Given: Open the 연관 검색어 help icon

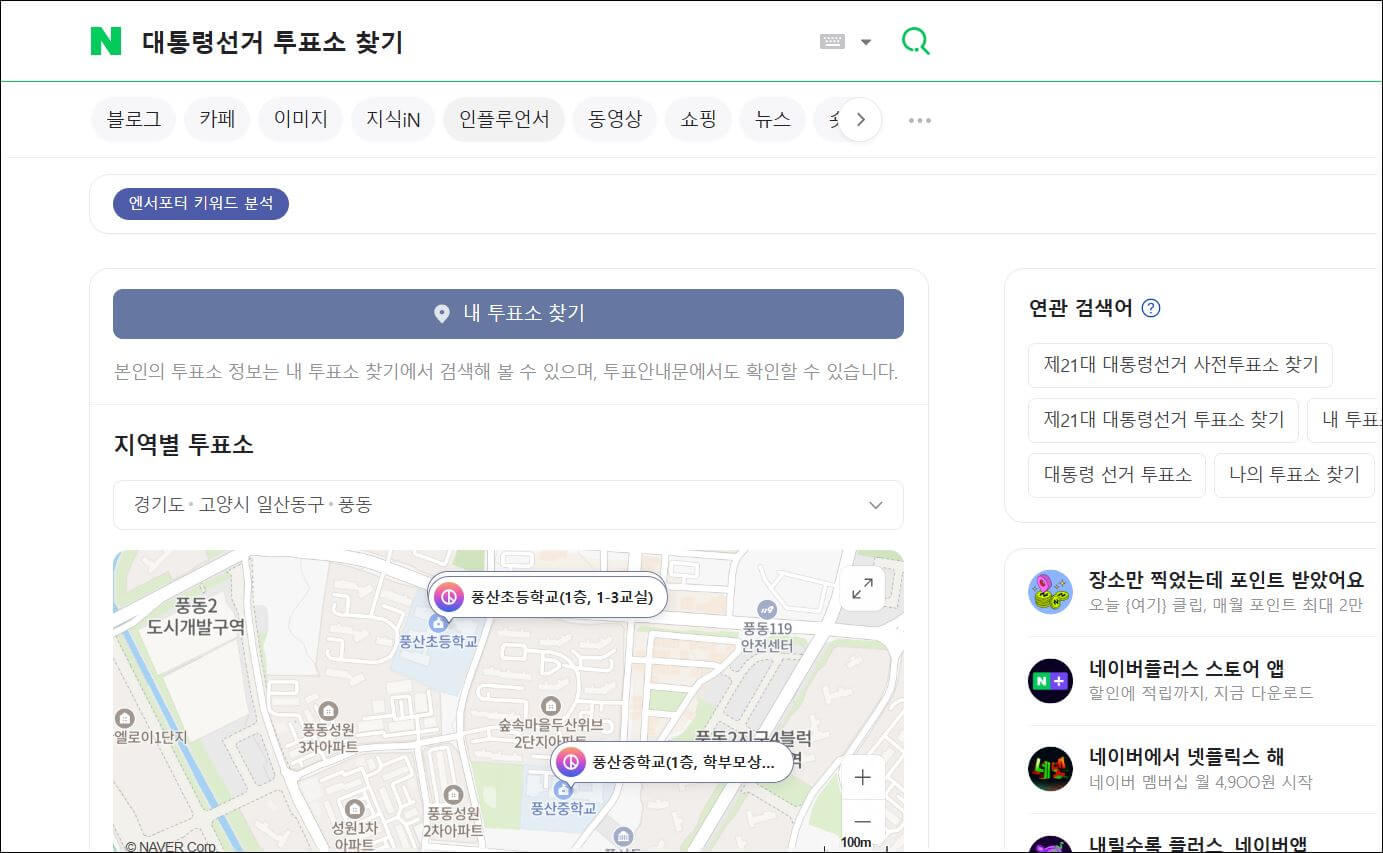Looking at the screenshot, I should pyautogui.click(x=1151, y=308).
